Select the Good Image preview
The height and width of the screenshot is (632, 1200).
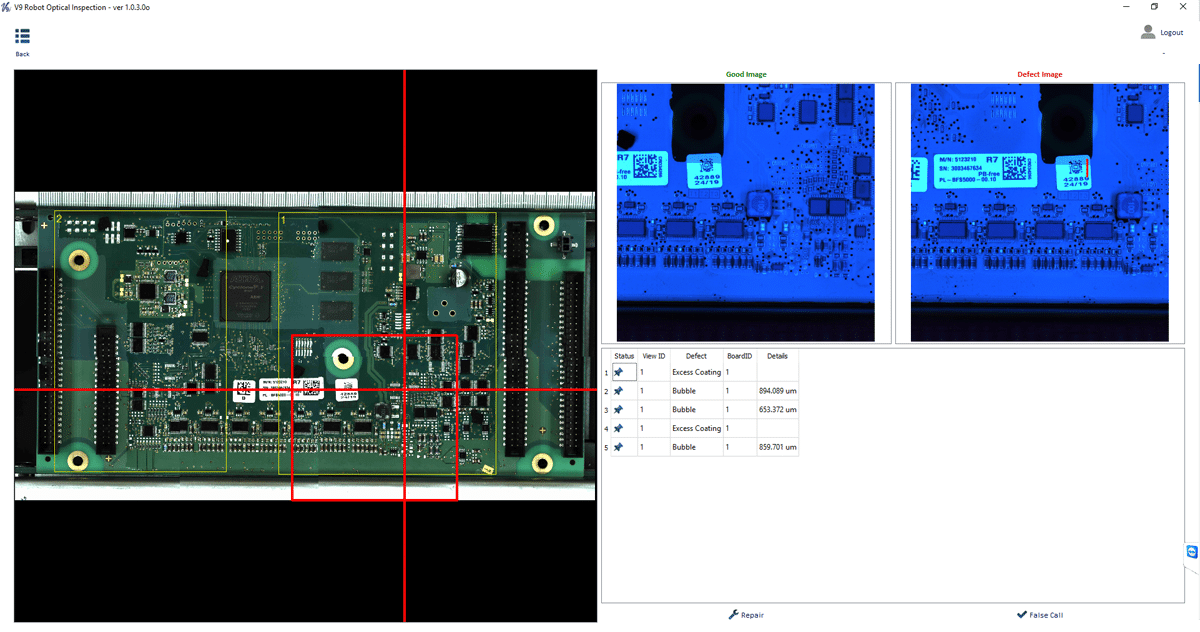click(744, 212)
